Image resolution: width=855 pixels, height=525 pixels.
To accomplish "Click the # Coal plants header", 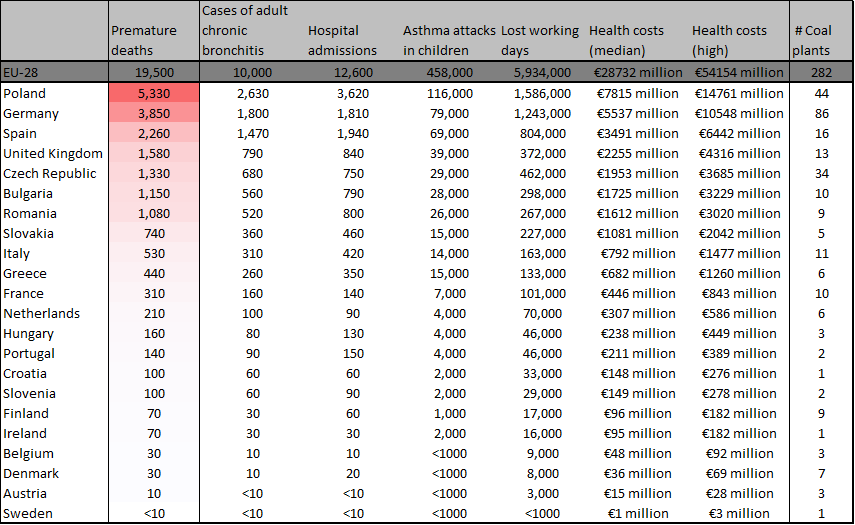I will click(812, 40).
